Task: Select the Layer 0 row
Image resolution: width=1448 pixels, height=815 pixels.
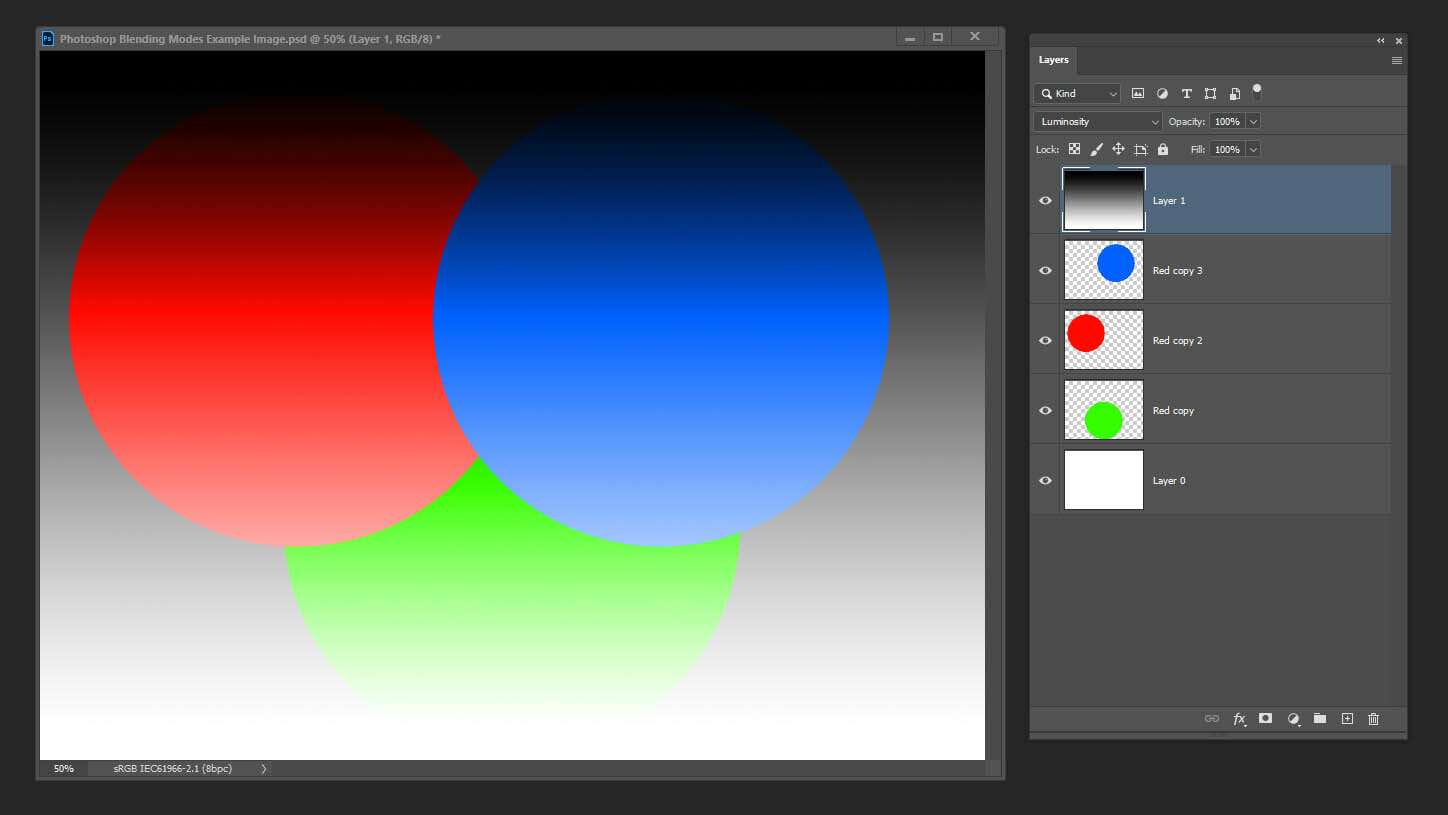Action: [1210, 480]
